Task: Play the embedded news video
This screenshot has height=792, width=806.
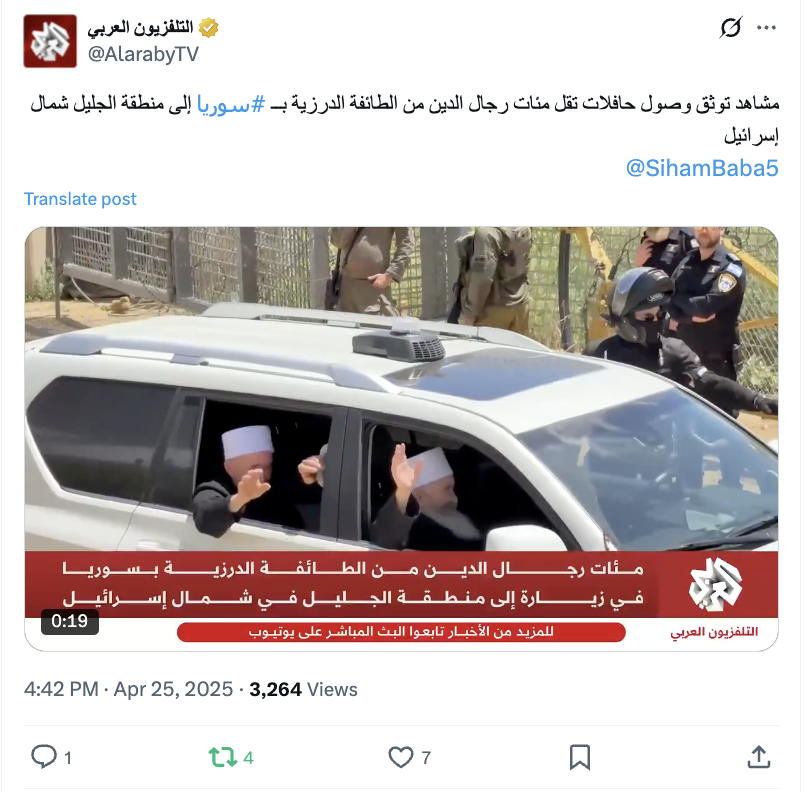Action: (401, 438)
